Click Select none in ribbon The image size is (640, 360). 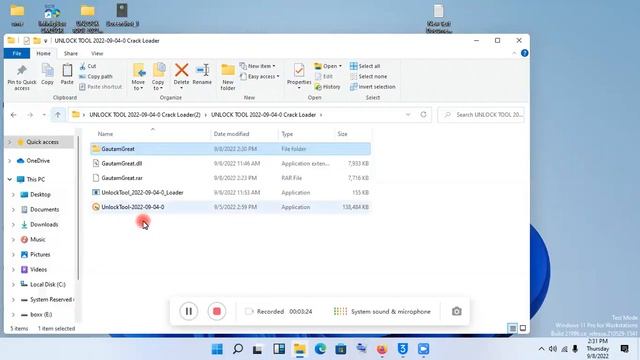coord(369,76)
